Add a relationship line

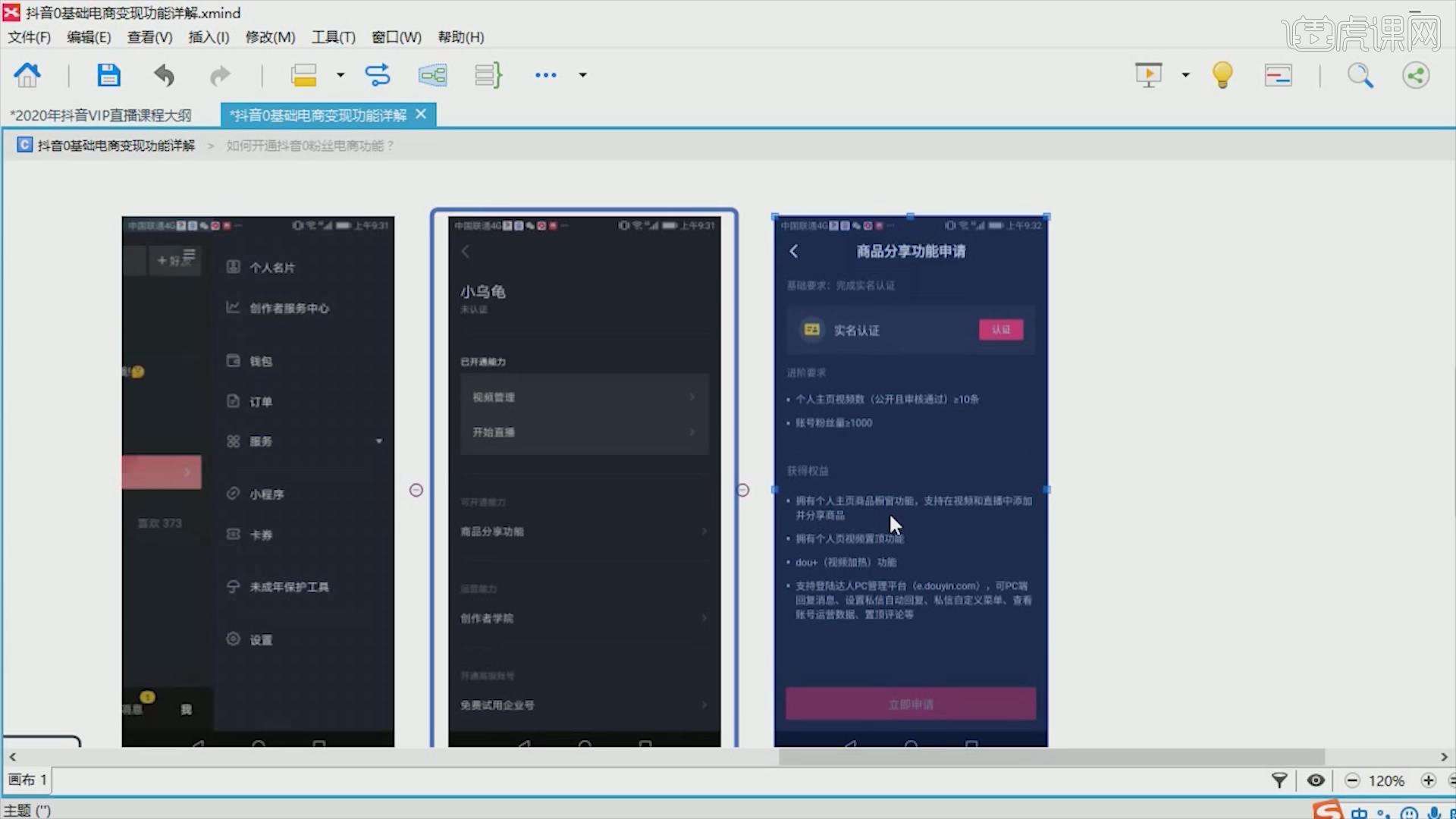click(x=377, y=75)
